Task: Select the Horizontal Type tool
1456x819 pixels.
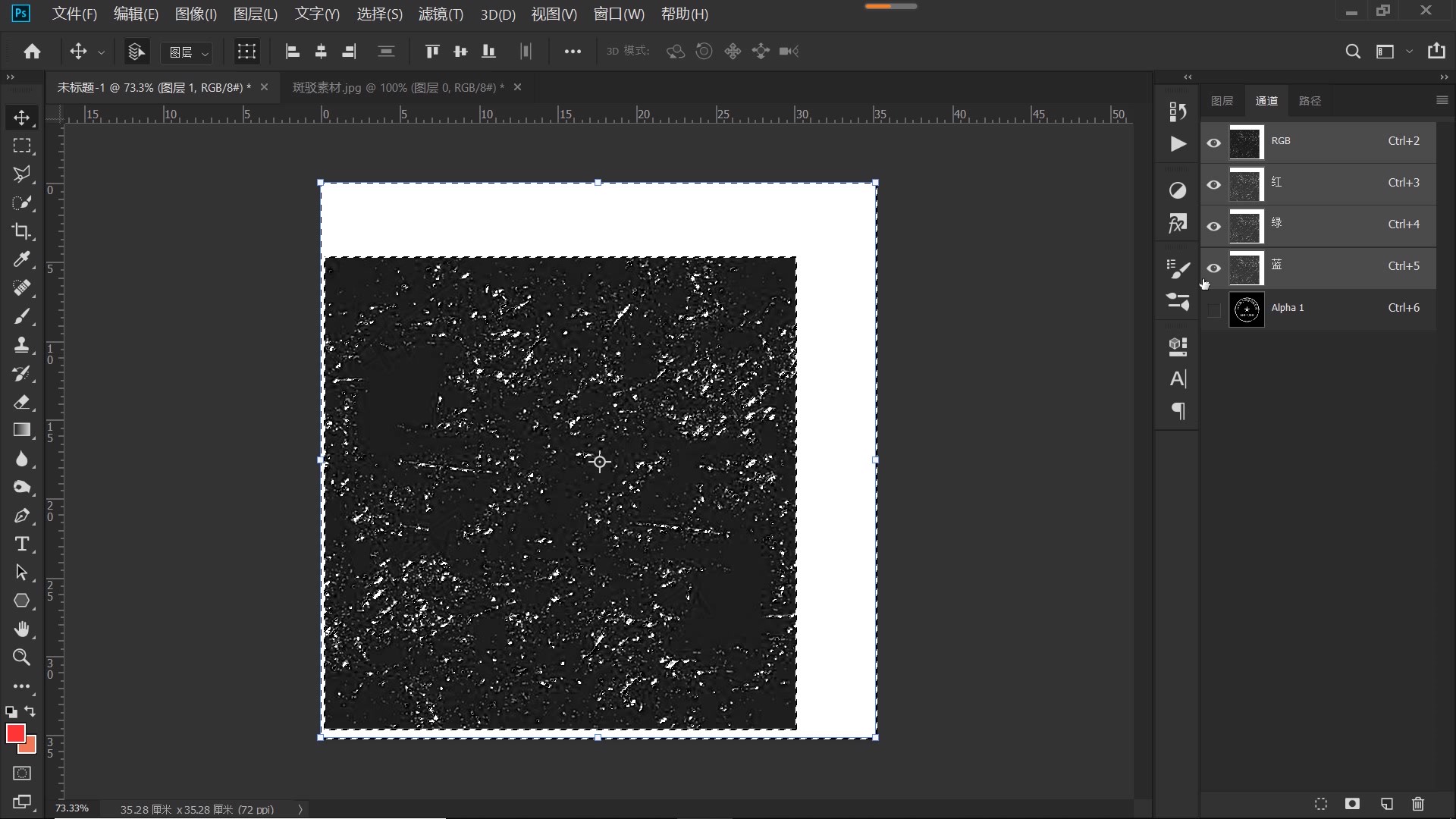Action: click(x=21, y=544)
